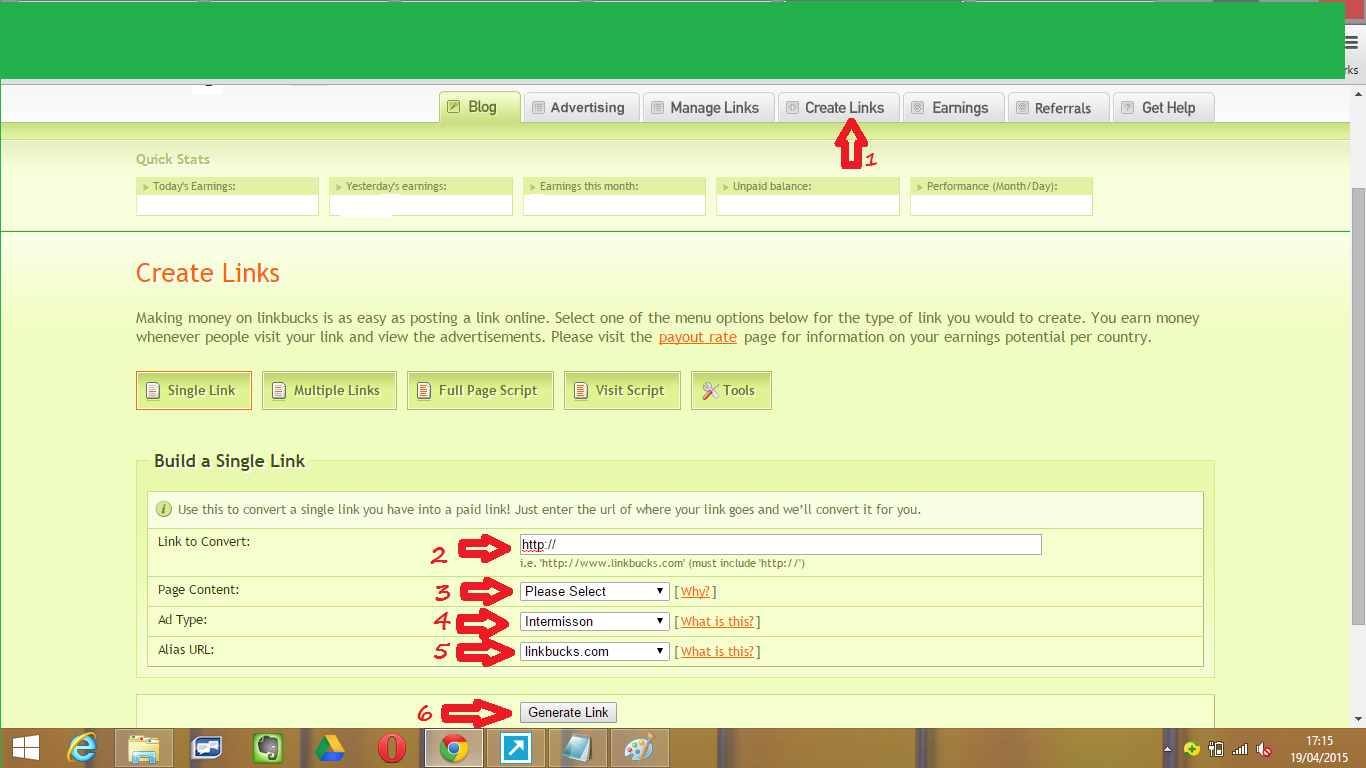Open Internet Explorer from the taskbar
Image resolution: width=1366 pixels, height=768 pixels.
pos(83,747)
